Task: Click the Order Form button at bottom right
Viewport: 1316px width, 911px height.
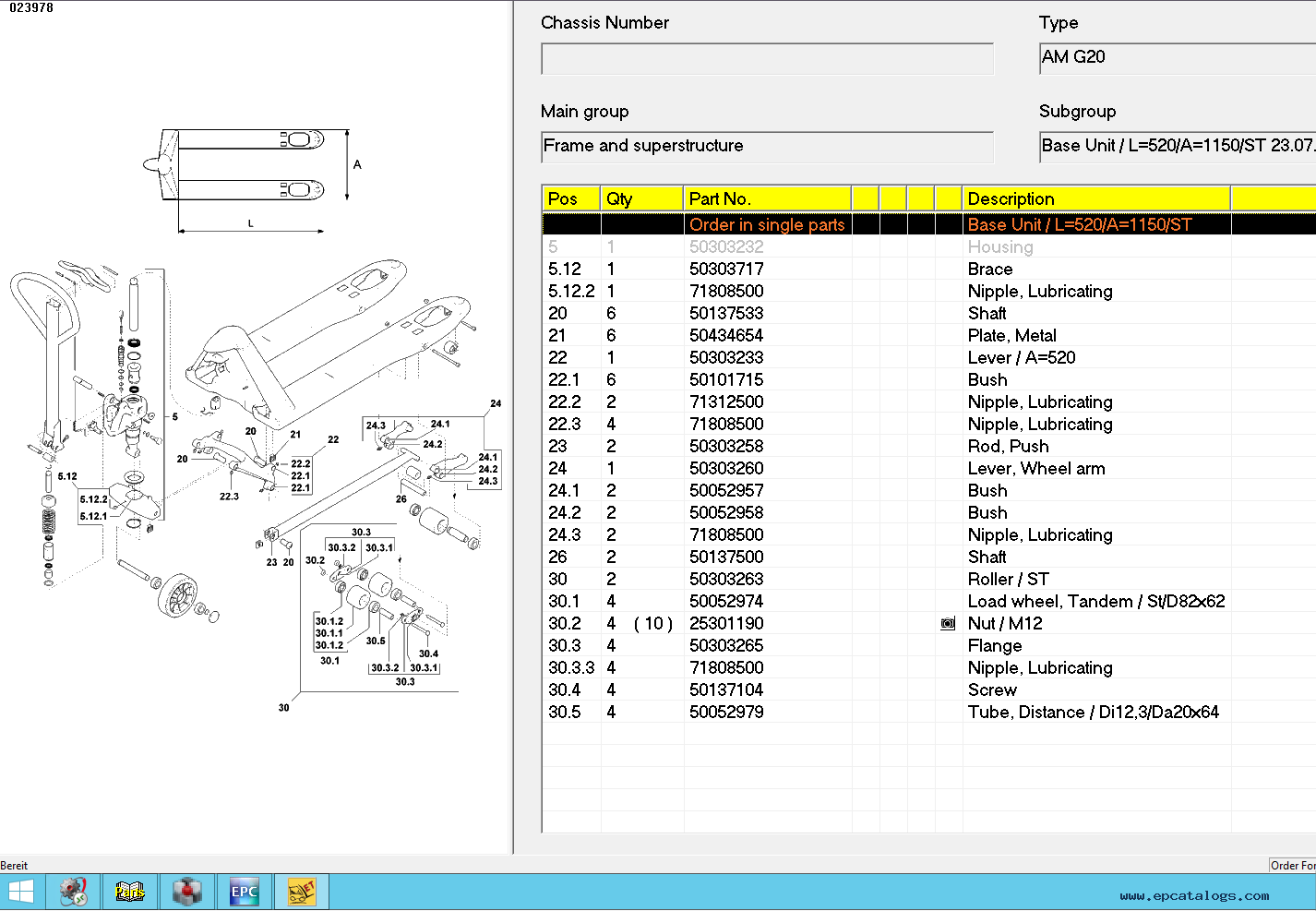Action: pos(1292,865)
